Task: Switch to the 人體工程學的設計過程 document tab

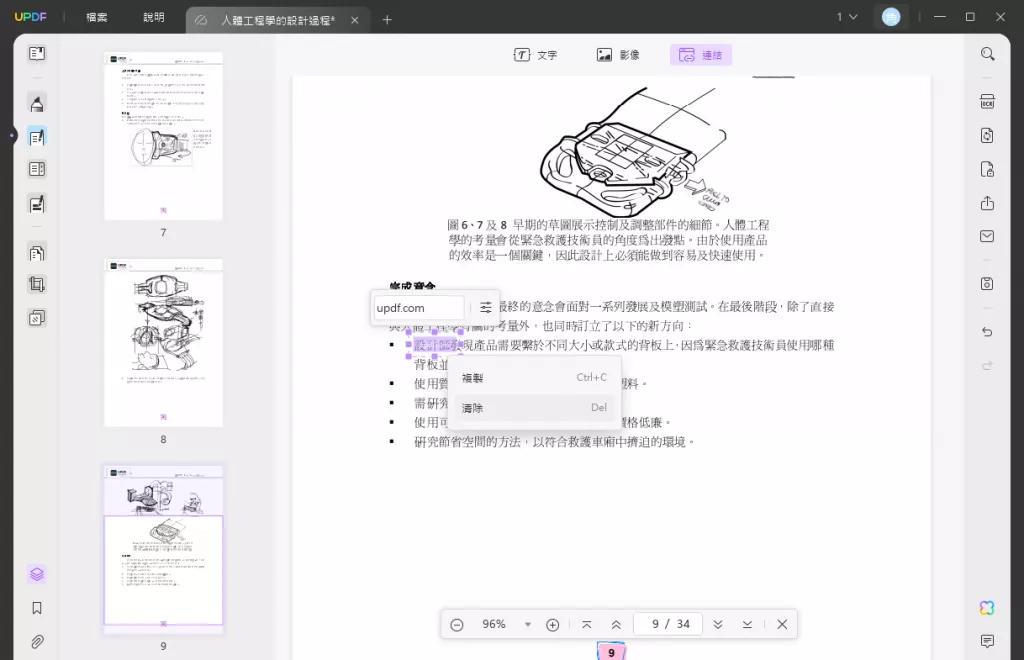Action: [278, 20]
